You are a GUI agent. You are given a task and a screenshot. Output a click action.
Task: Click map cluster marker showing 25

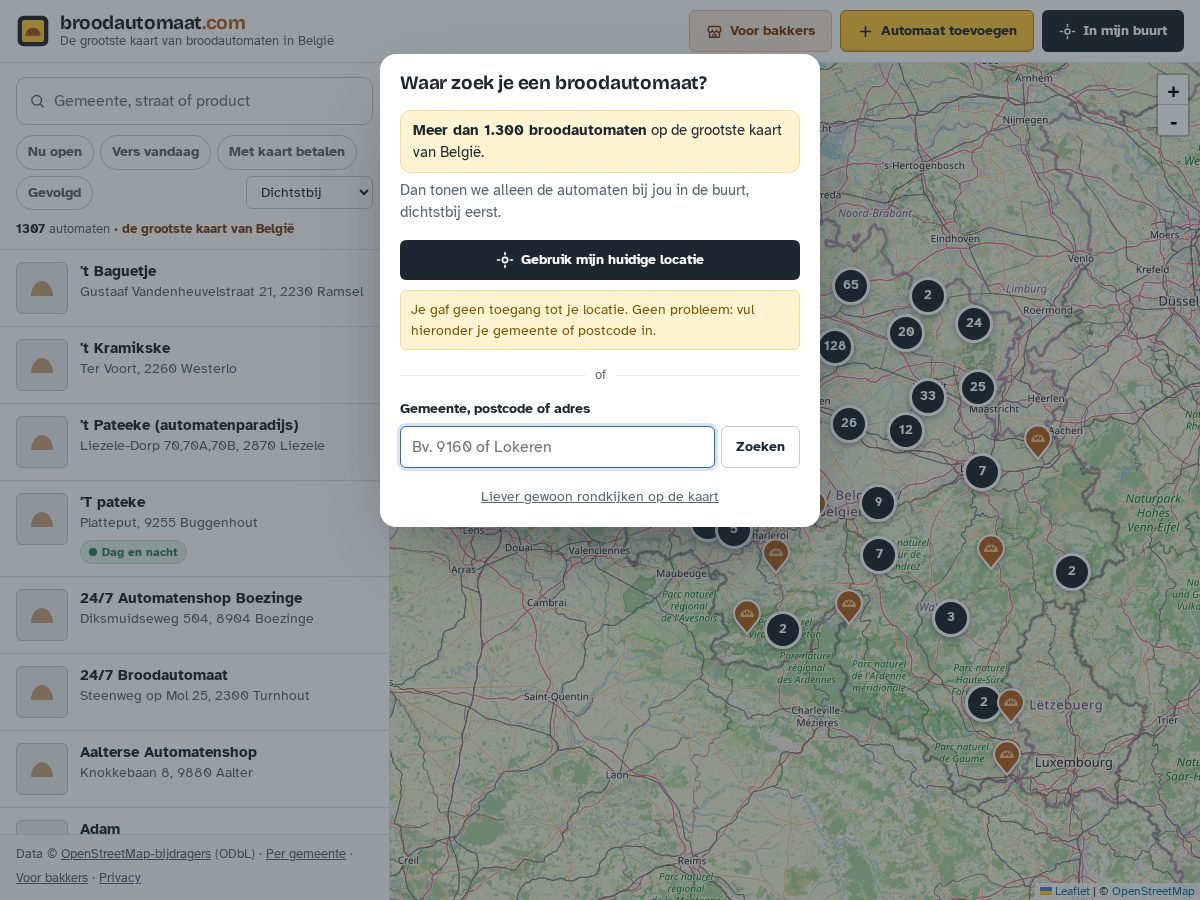978,387
